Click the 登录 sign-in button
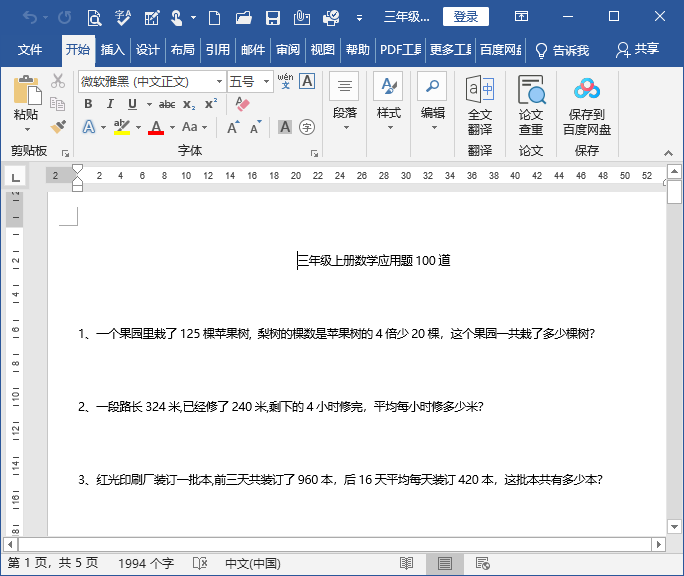This screenshot has width=684, height=576. [465, 17]
